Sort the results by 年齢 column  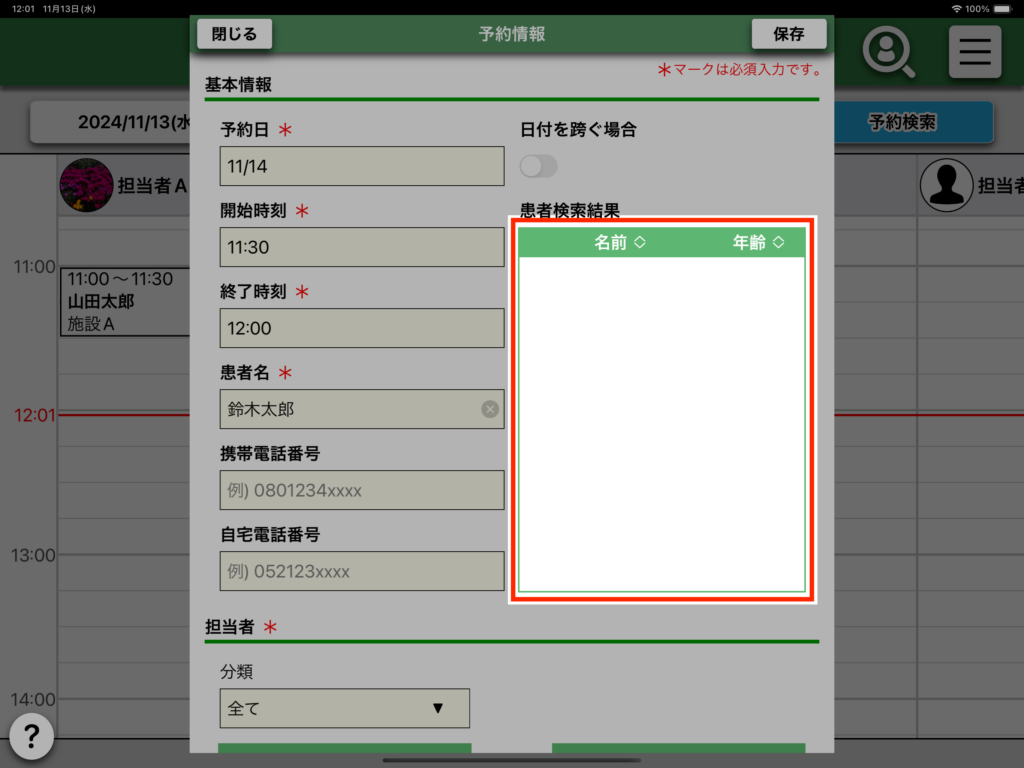tap(758, 242)
